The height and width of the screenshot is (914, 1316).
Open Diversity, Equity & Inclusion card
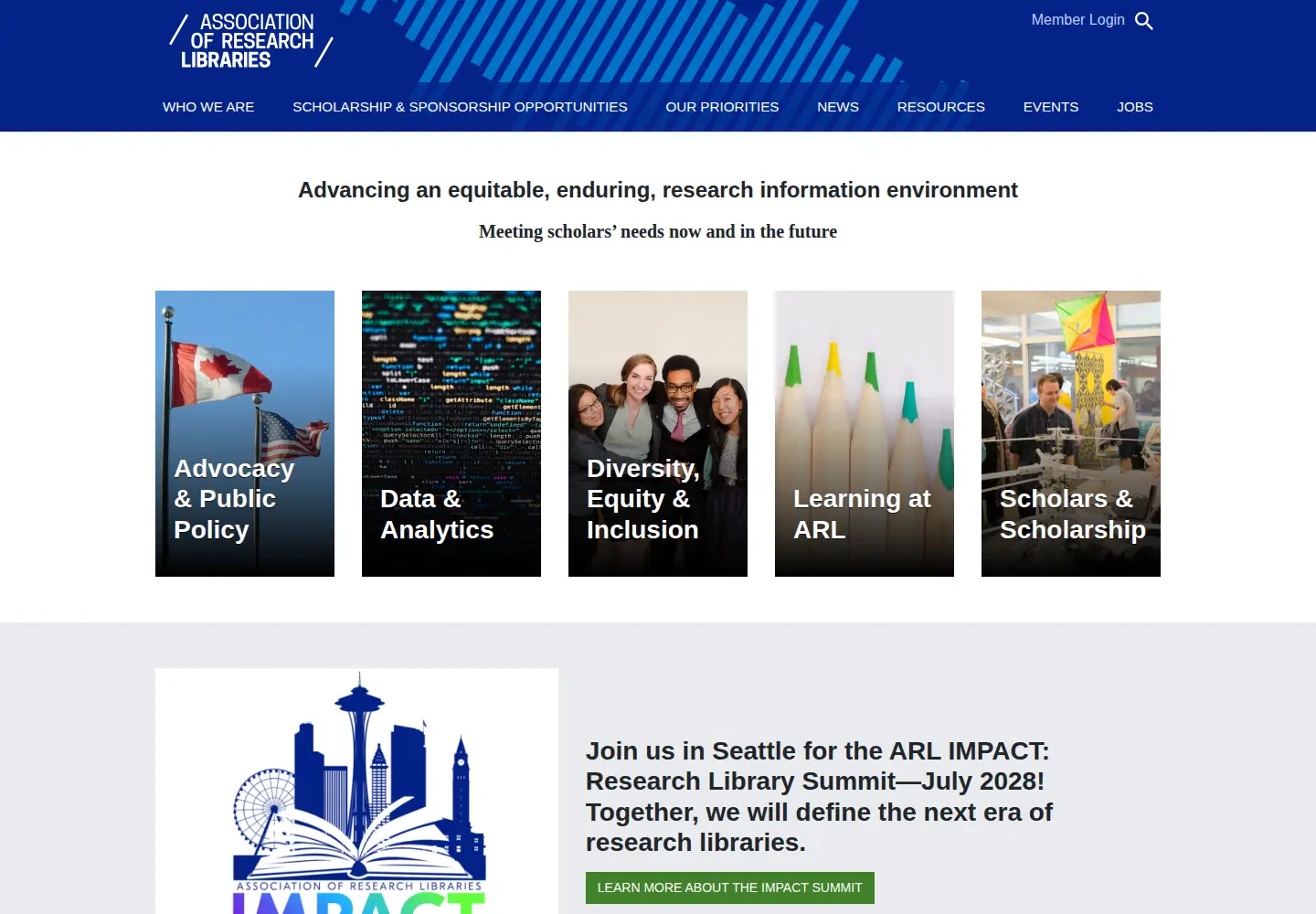[x=658, y=433]
